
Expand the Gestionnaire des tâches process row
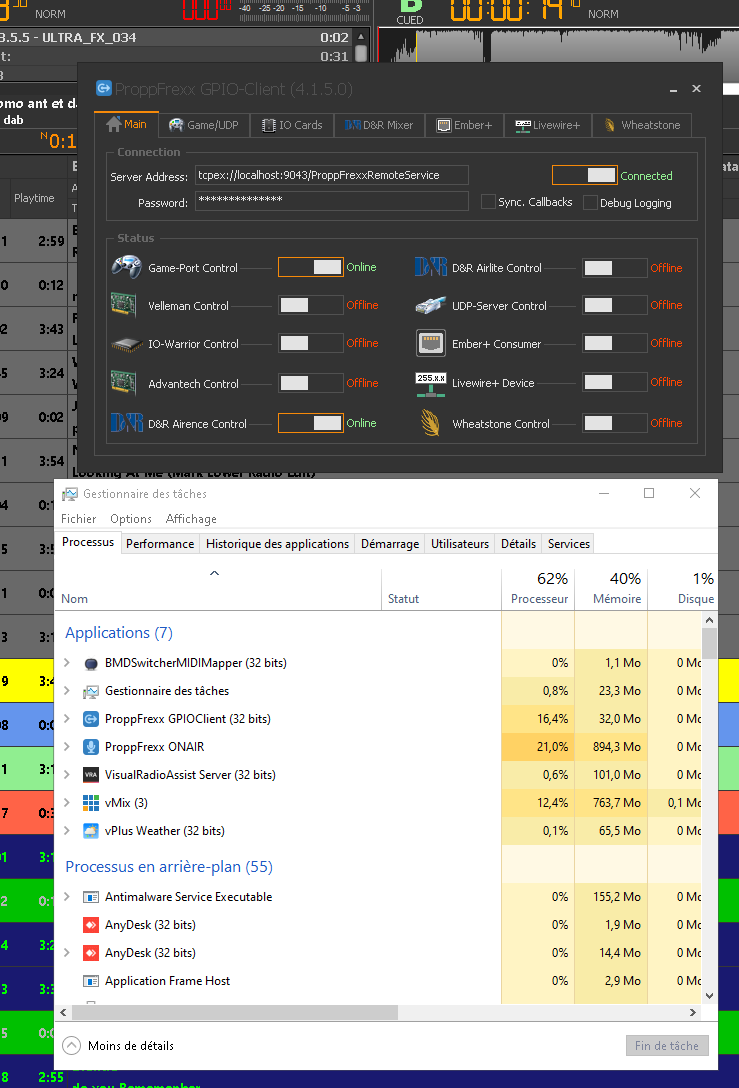click(x=67, y=690)
